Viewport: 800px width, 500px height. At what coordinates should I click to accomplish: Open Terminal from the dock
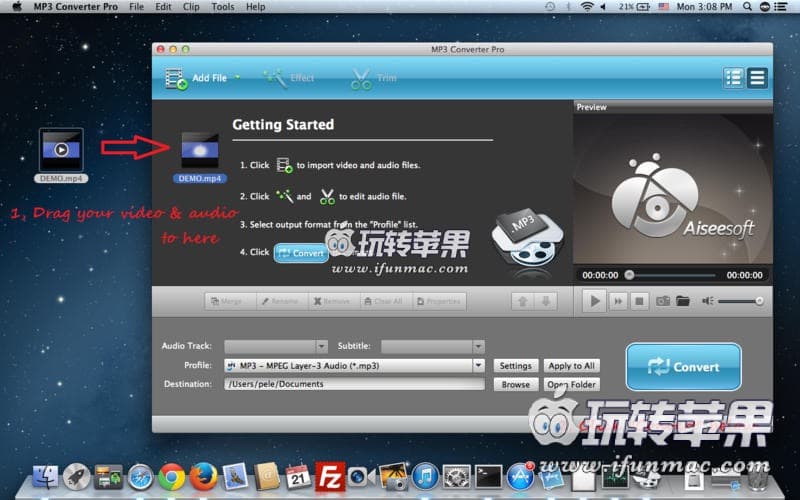[x=488, y=477]
